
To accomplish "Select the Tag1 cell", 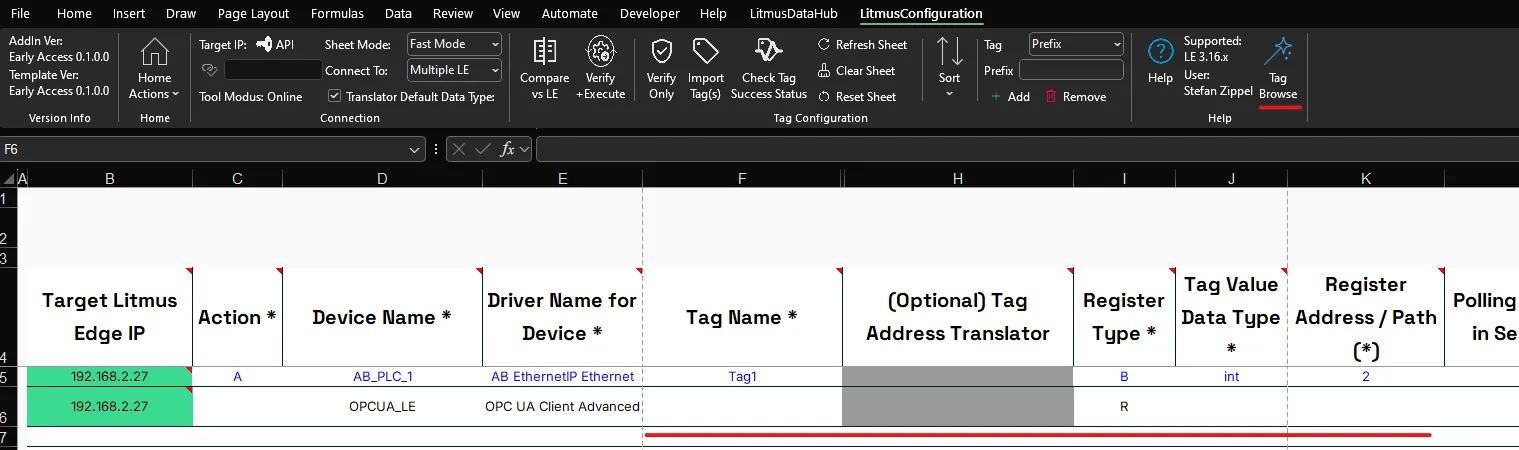I will tap(742, 377).
